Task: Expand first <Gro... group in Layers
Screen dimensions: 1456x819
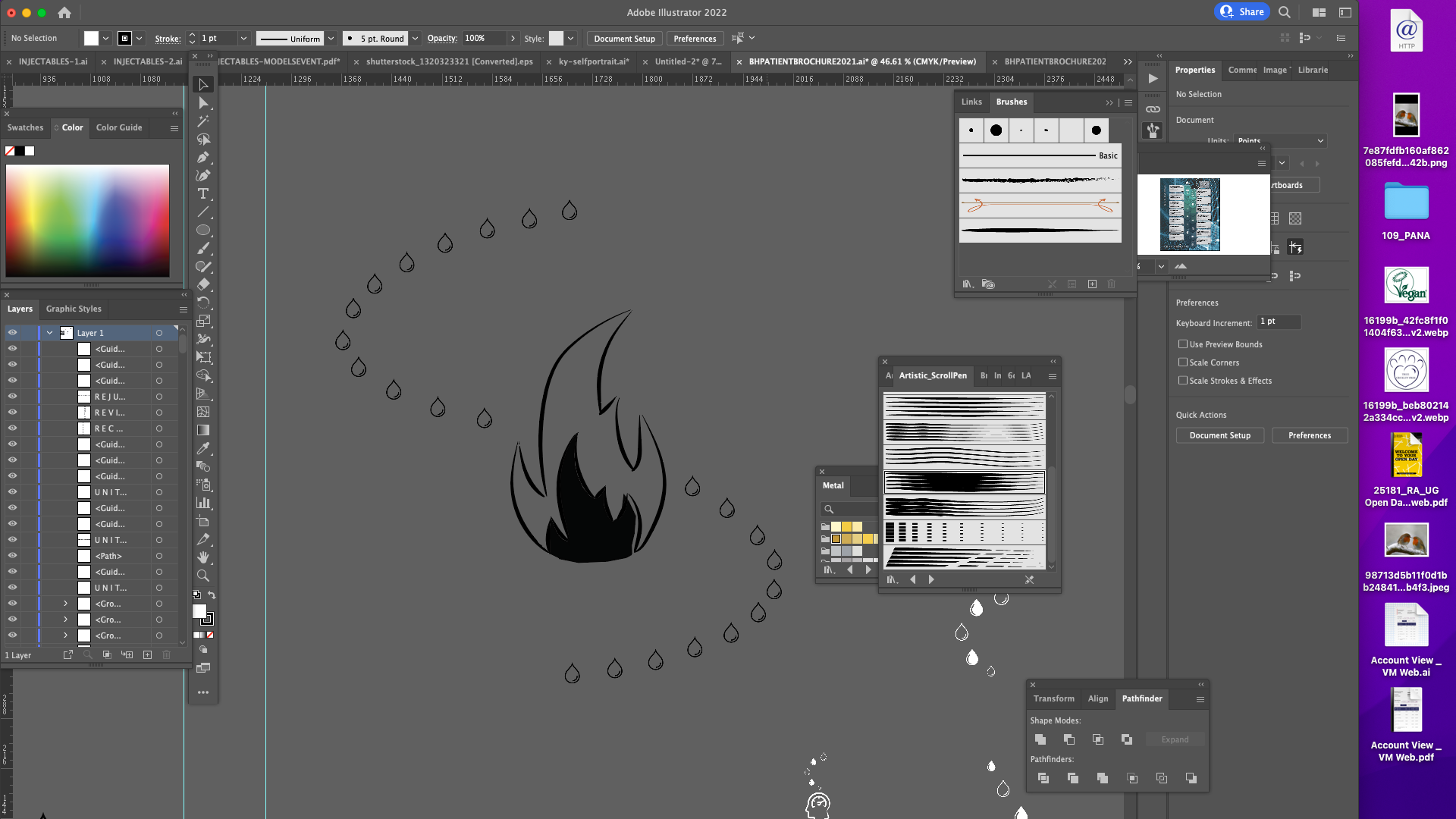Action: (65, 604)
